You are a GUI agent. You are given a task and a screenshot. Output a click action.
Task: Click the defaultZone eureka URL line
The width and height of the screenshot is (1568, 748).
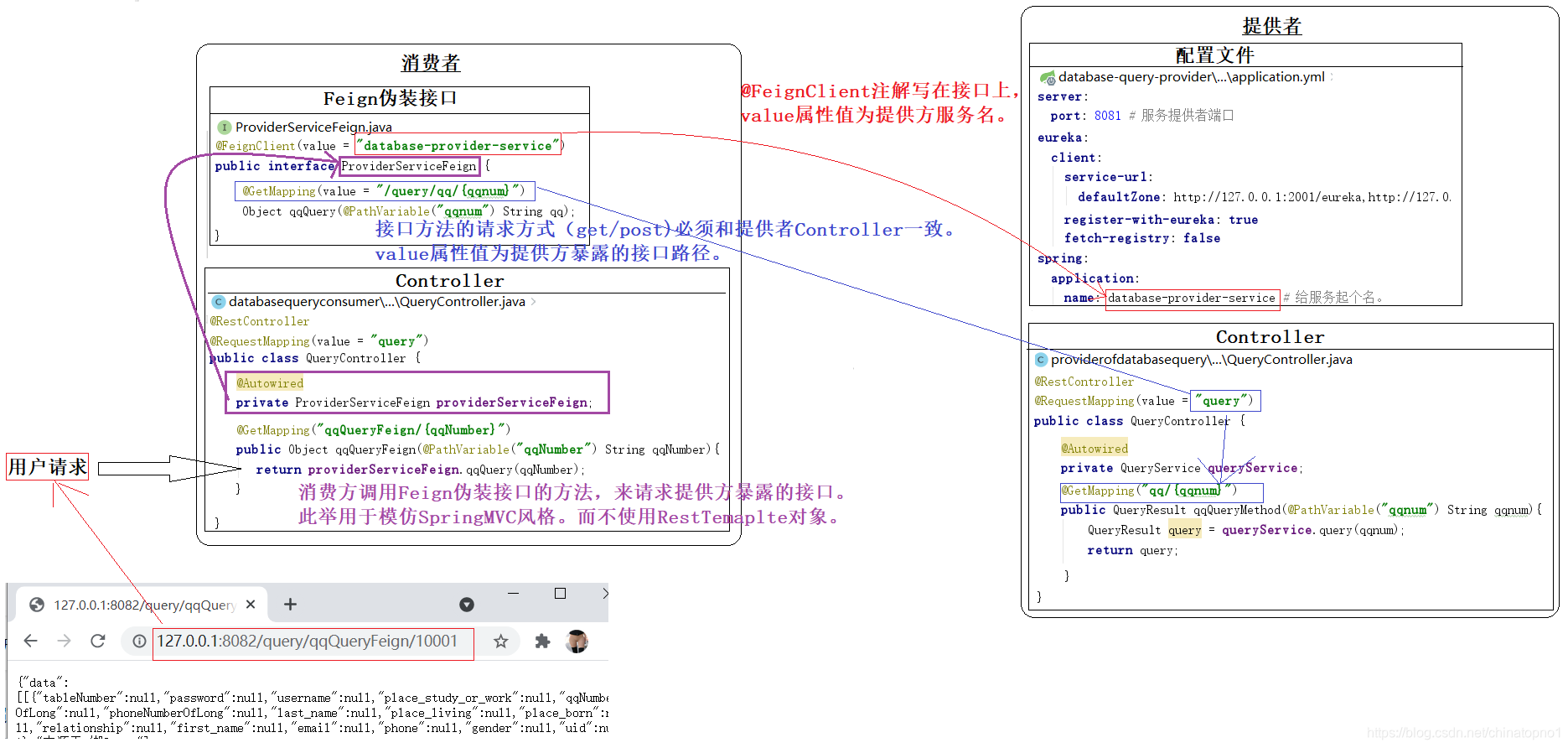click(x=1265, y=198)
